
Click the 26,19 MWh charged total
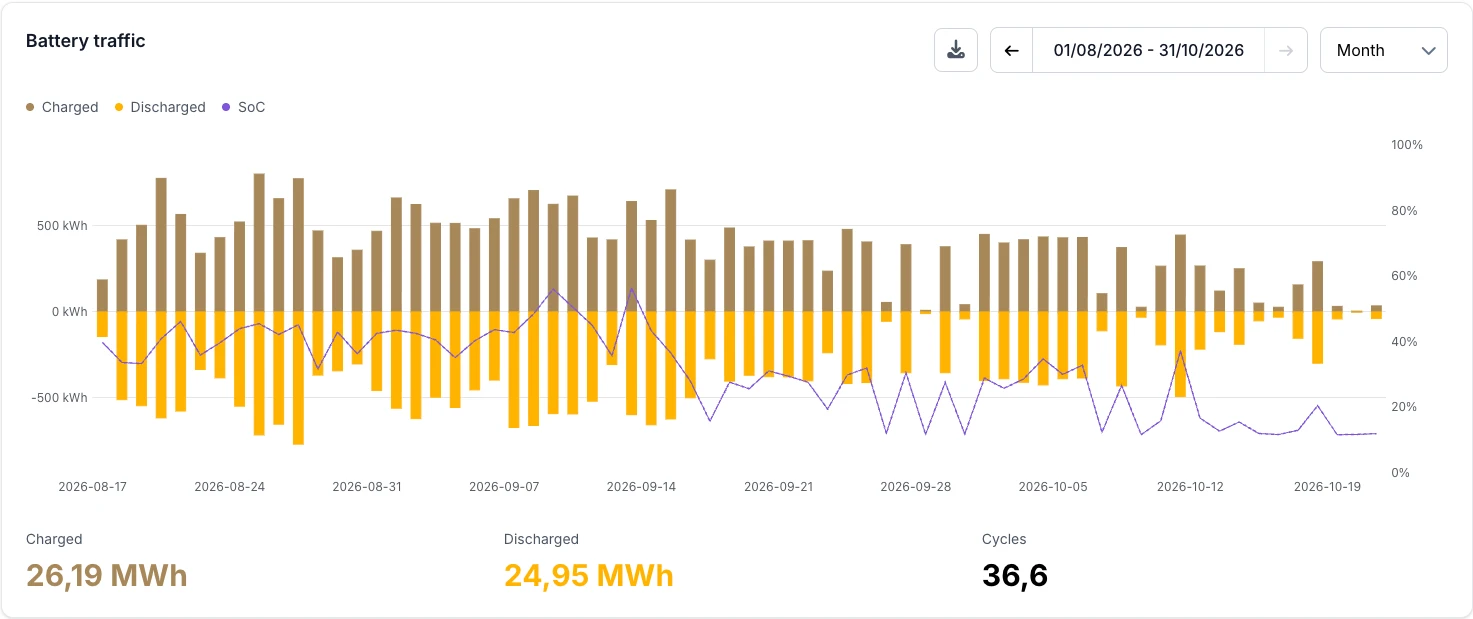coord(107,576)
